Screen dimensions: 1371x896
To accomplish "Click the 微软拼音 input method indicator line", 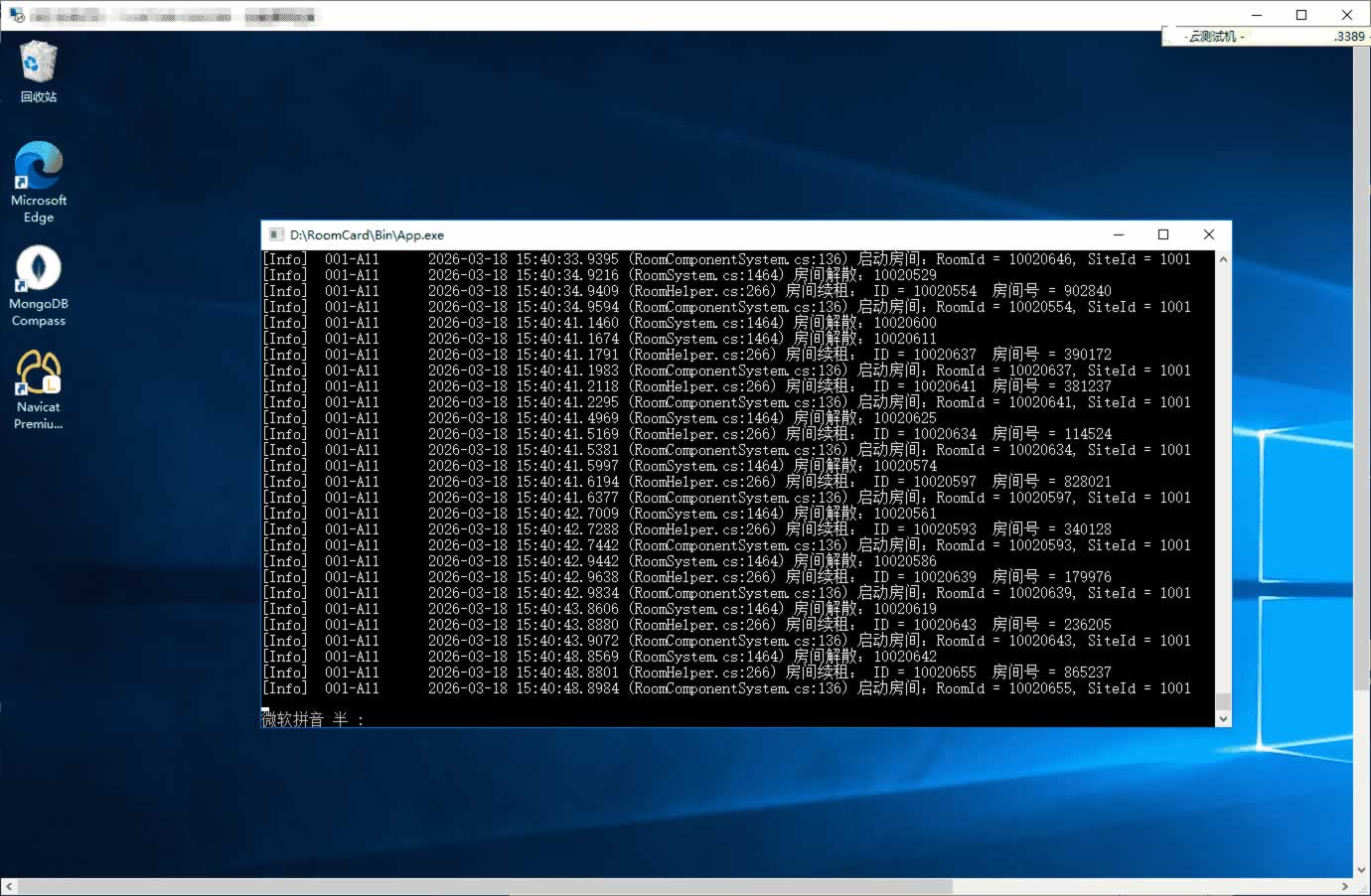I will click(313, 719).
